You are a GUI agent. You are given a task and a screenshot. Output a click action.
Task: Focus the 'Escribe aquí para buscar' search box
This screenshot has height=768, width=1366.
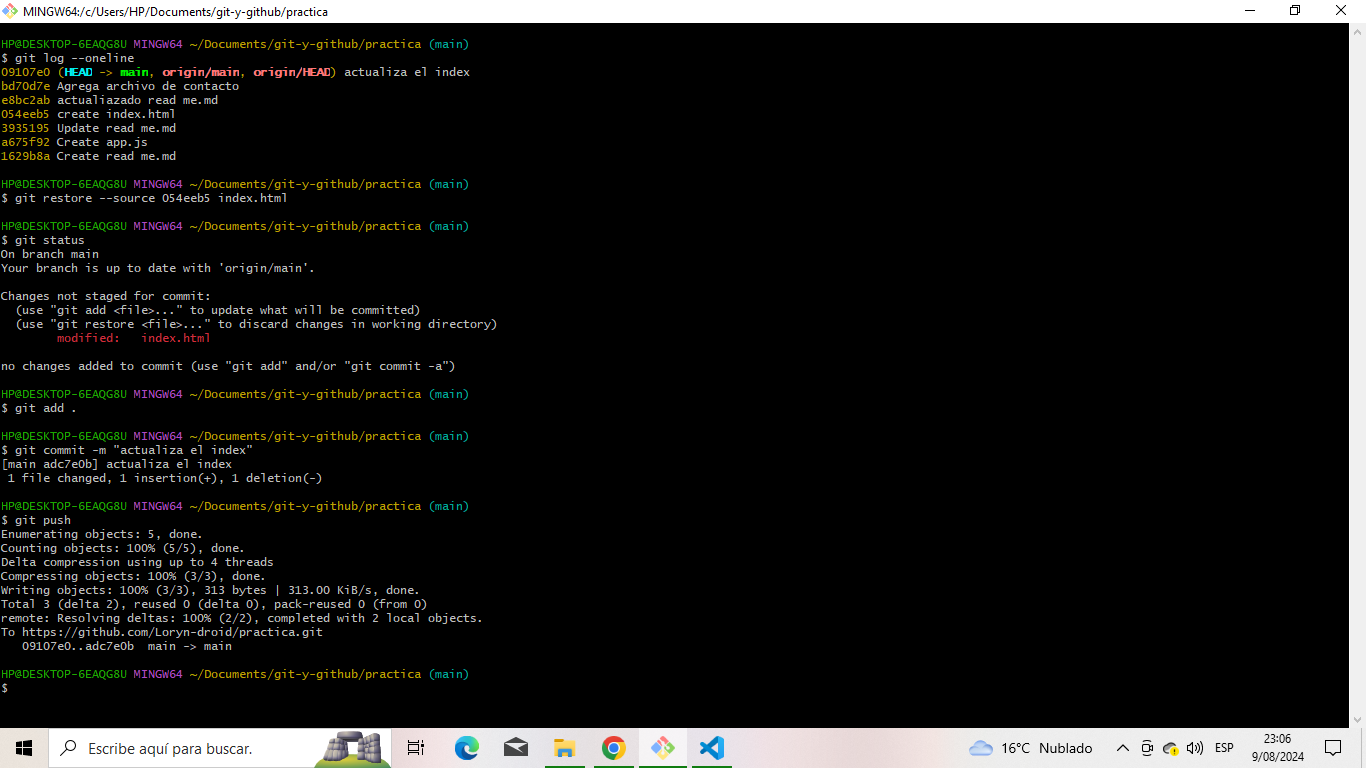click(x=220, y=748)
